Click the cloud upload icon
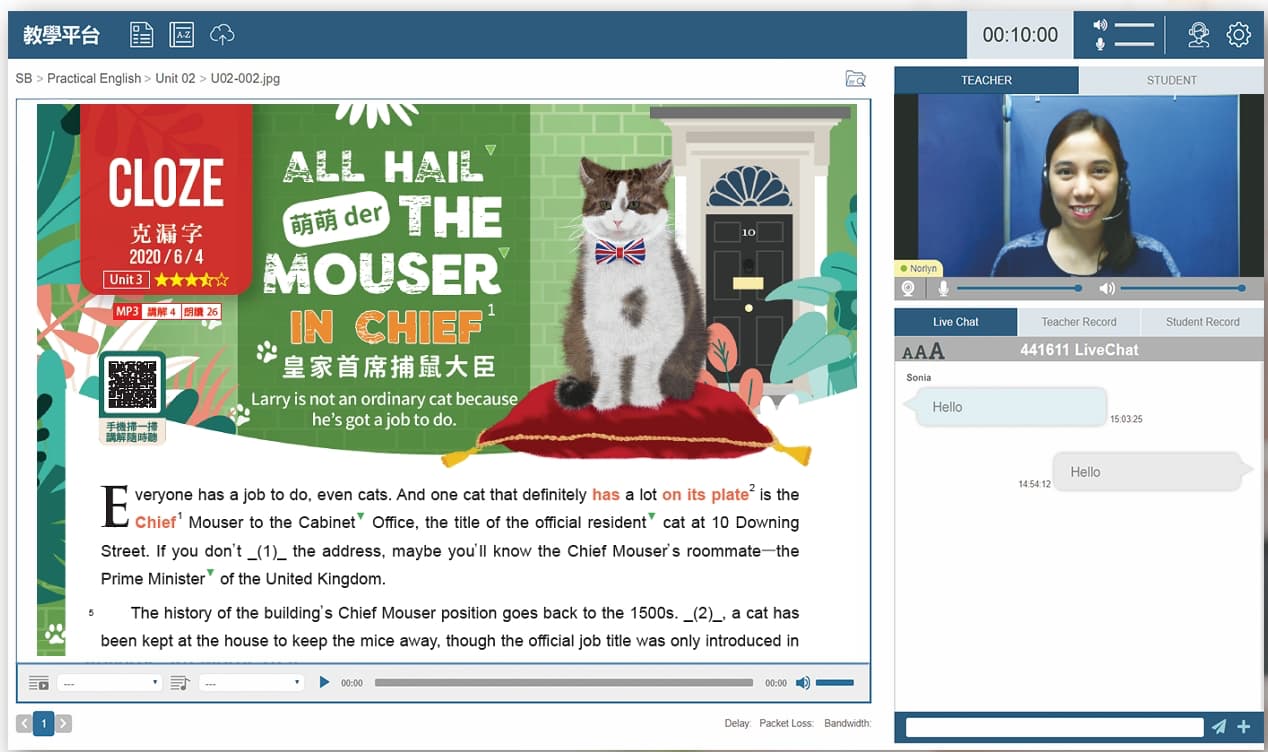Image resolution: width=1268 pixels, height=752 pixels. coord(222,35)
